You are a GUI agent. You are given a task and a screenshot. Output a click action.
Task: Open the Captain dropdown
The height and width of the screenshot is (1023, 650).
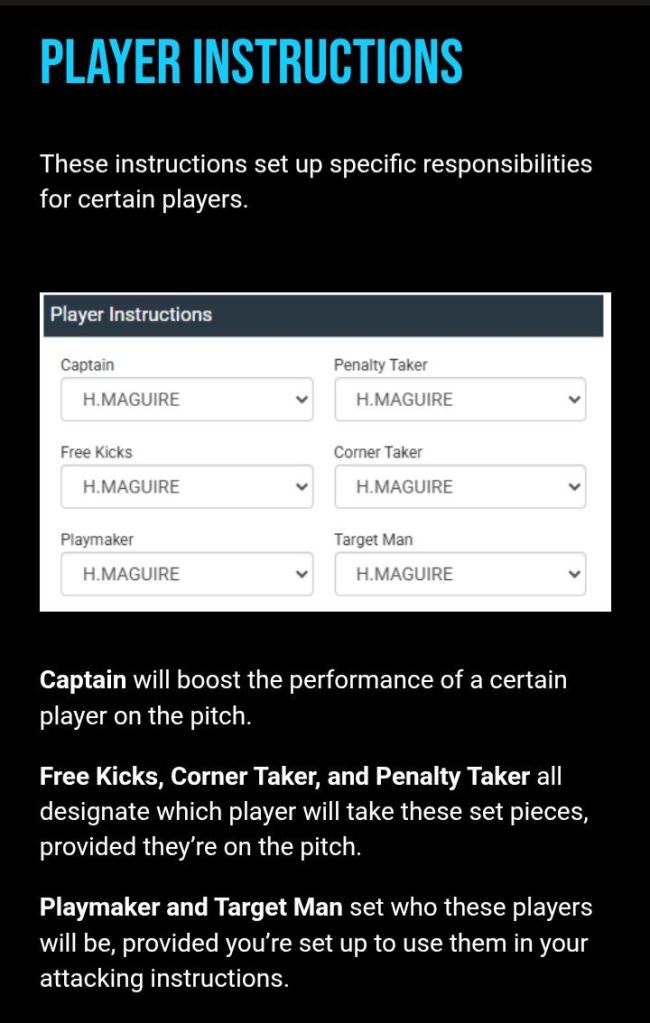click(x=186, y=400)
